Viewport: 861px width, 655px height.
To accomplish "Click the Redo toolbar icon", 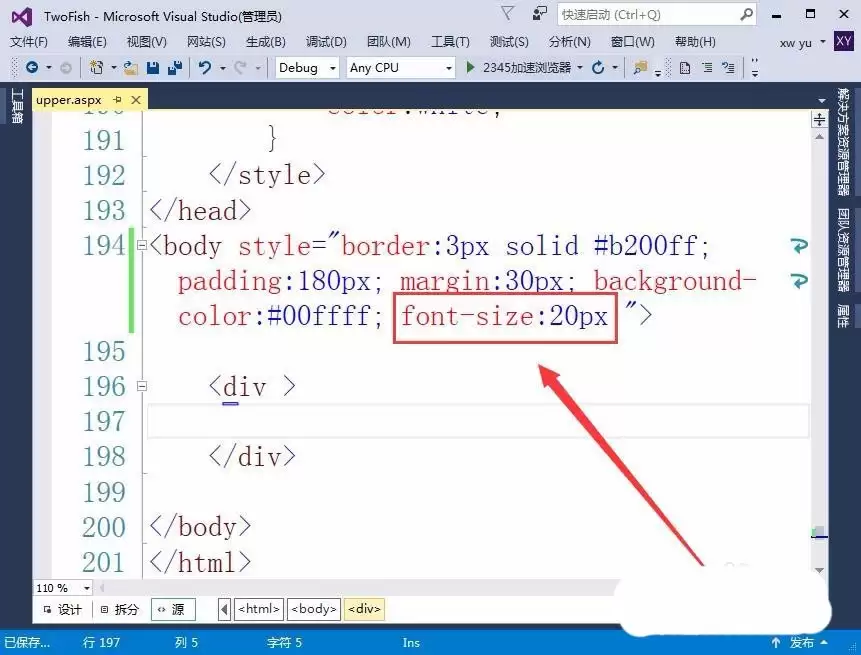I will point(240,67).
